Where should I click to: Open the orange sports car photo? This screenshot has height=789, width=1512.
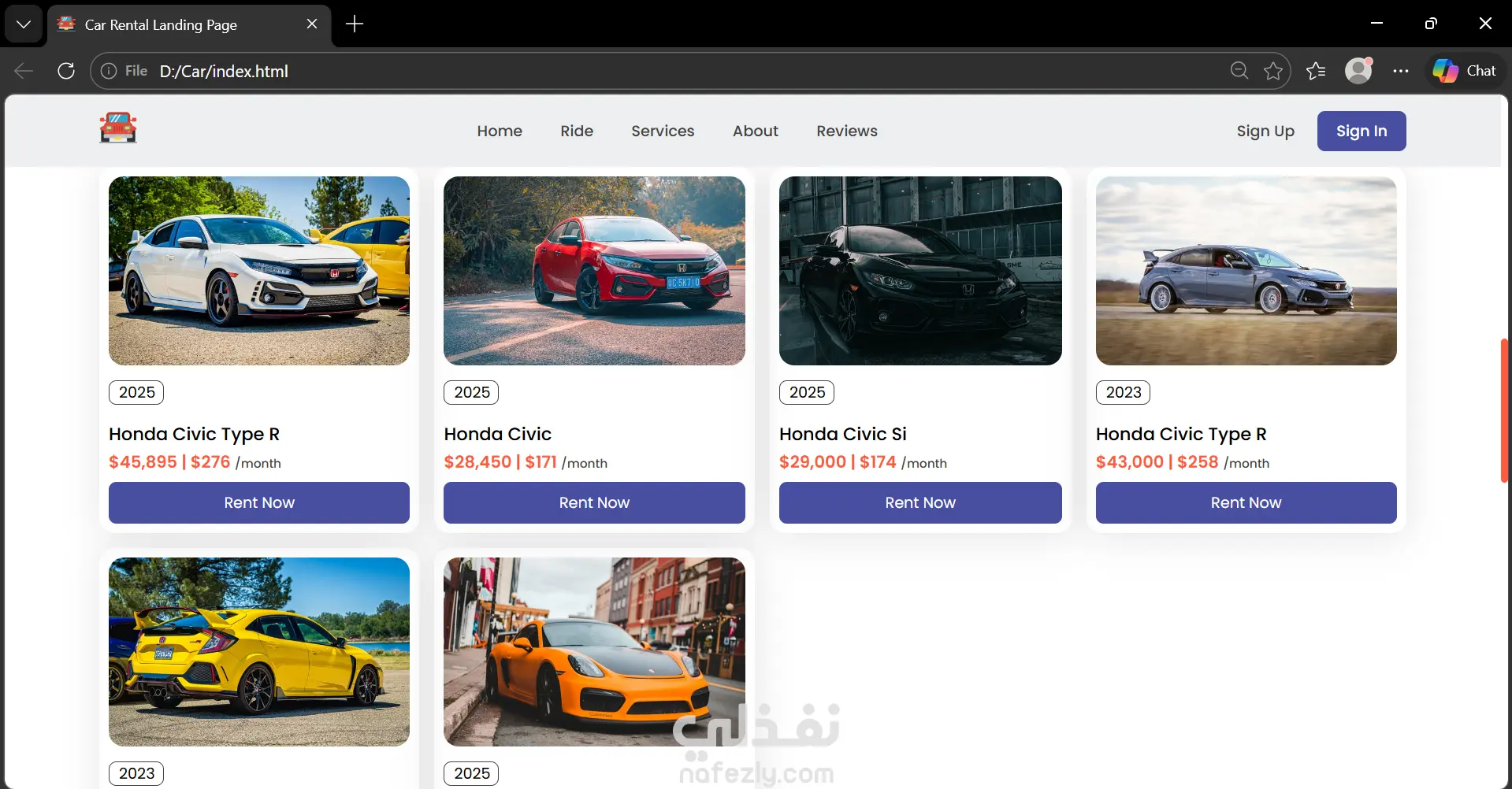click(594, 652)
